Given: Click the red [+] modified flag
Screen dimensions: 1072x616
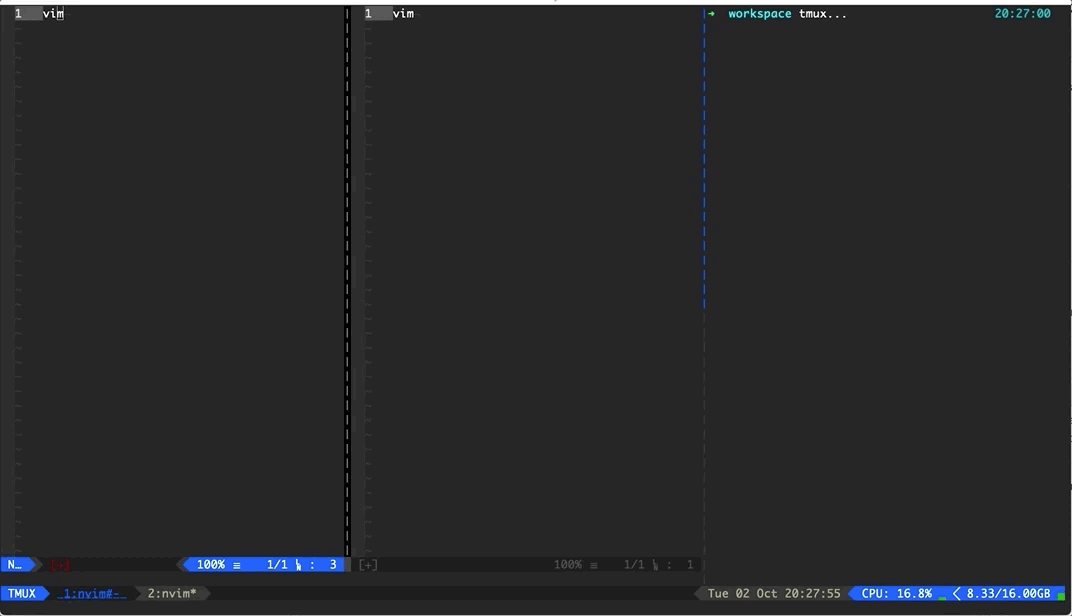Looking at the screenshot, I should (59, 565).
